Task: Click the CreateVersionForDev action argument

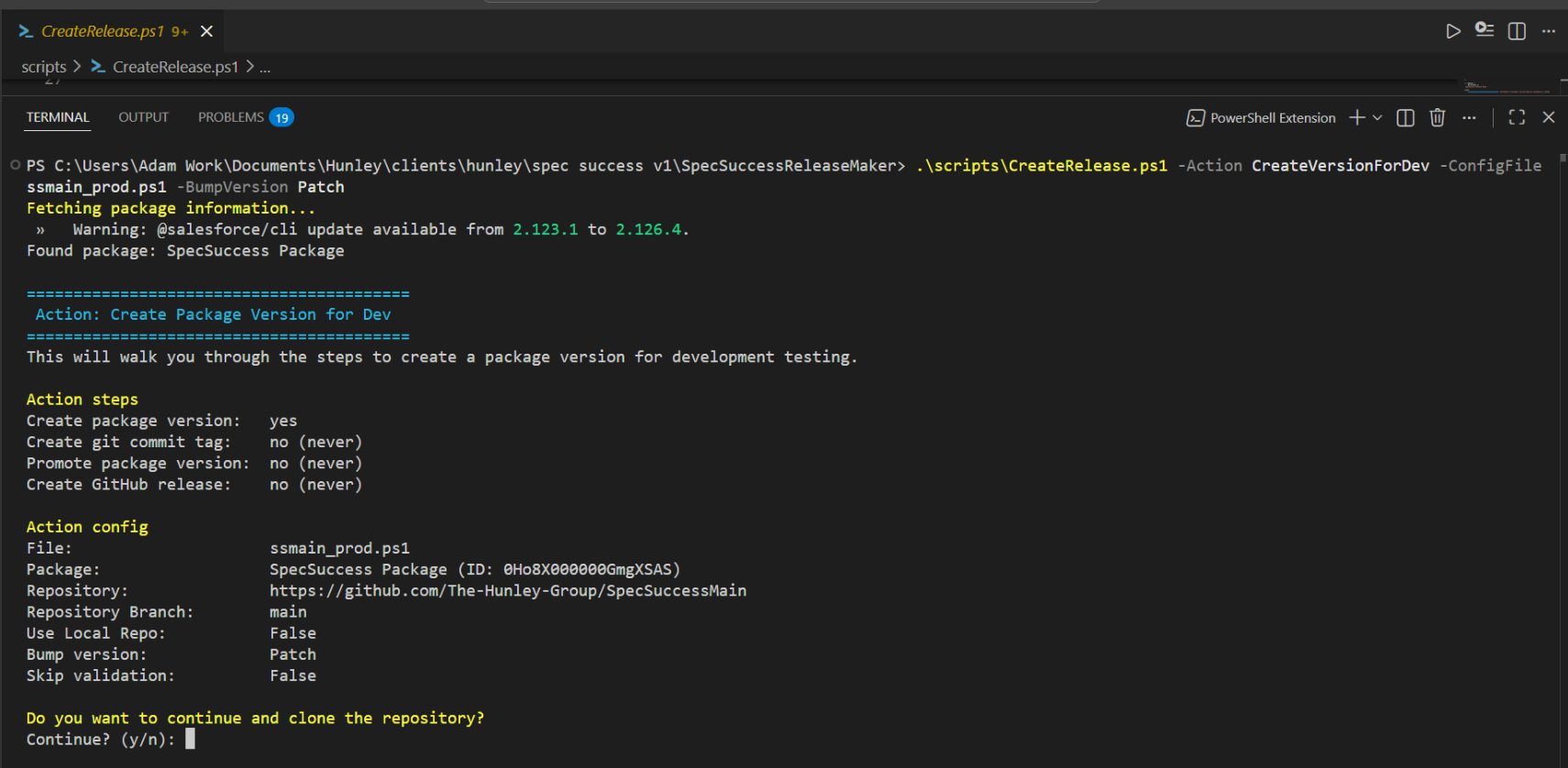Action: [1340, 166]
